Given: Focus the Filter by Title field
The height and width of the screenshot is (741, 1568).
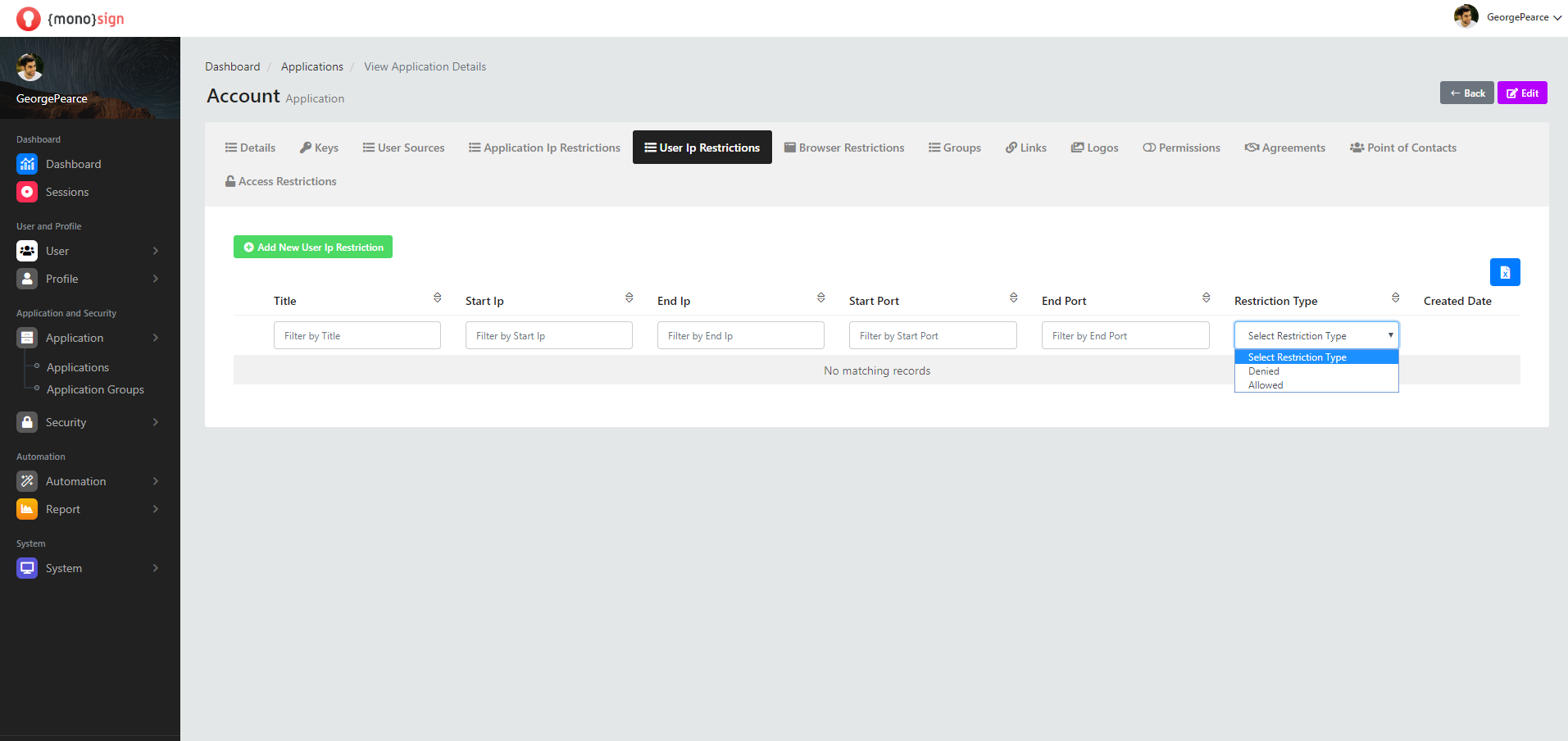Looking at the screenshot, I should 357,335.
